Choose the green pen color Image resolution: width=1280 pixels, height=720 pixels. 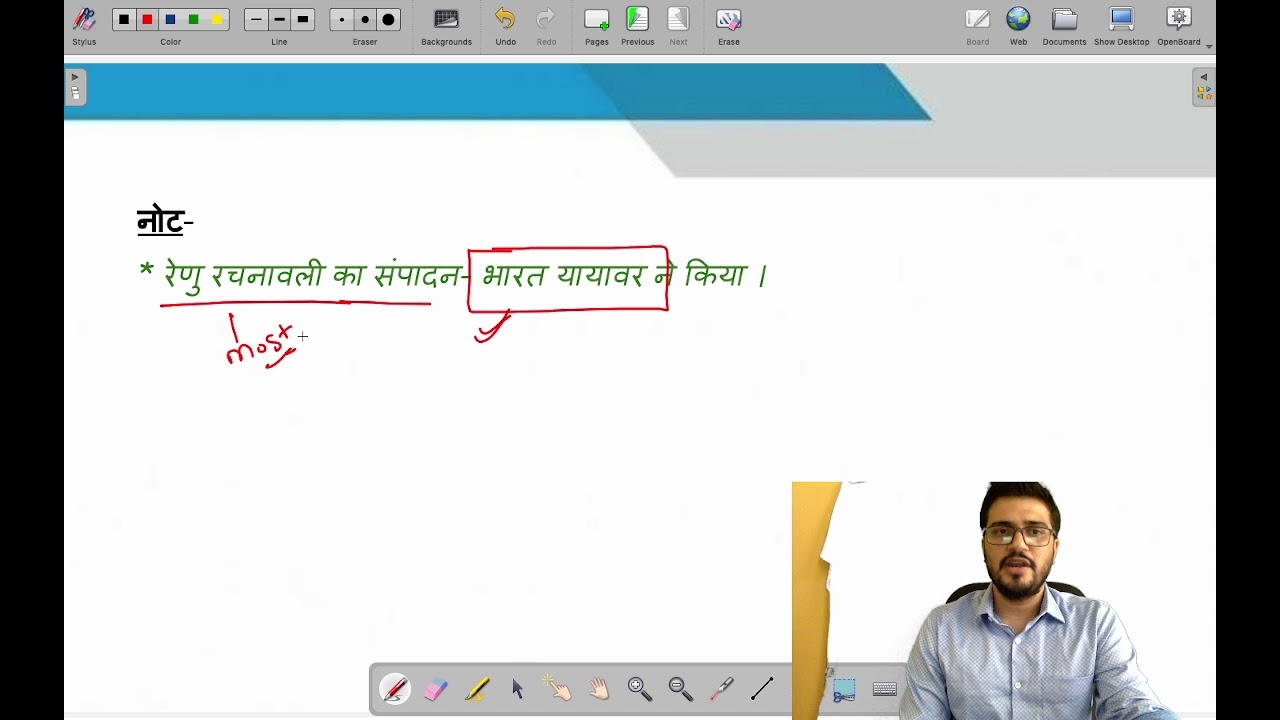coord(193,19)
